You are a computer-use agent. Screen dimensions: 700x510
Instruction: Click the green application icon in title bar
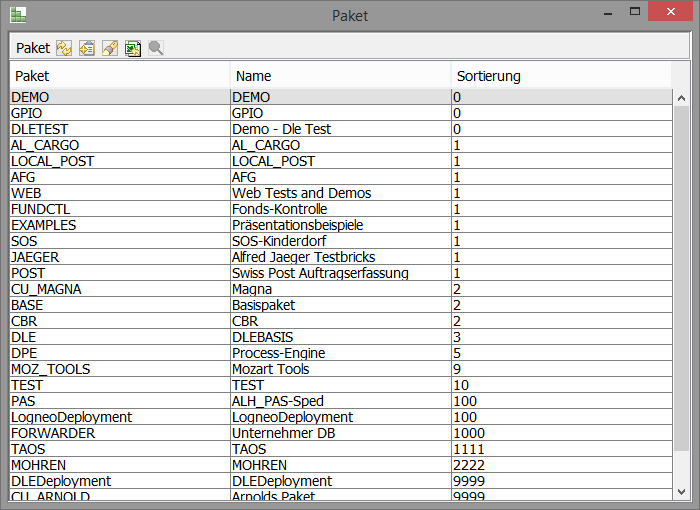(x=18, y=15)
